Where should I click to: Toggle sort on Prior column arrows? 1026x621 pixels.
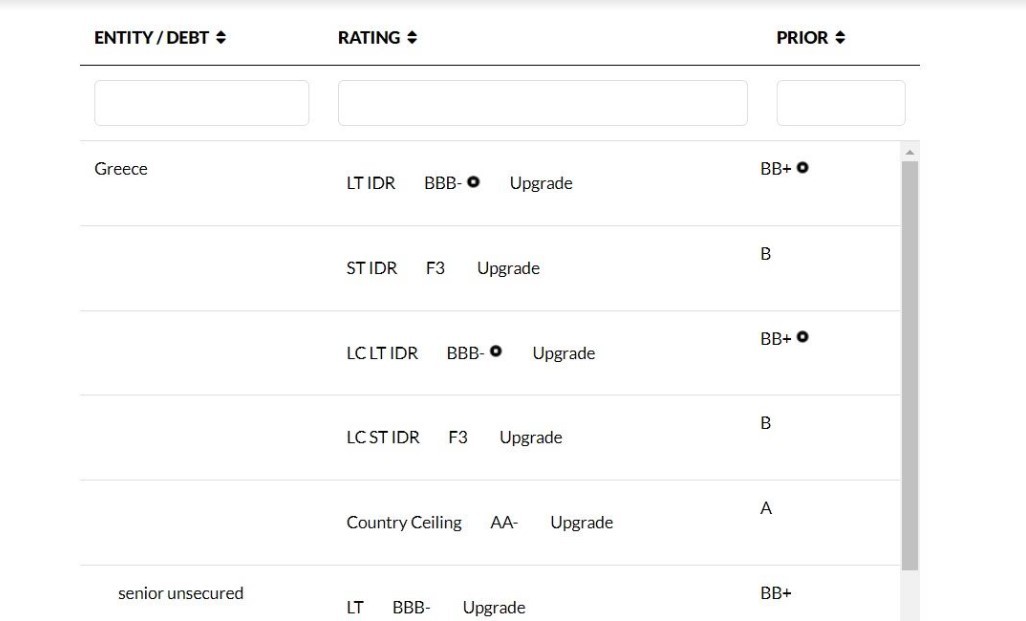[840, 38]
